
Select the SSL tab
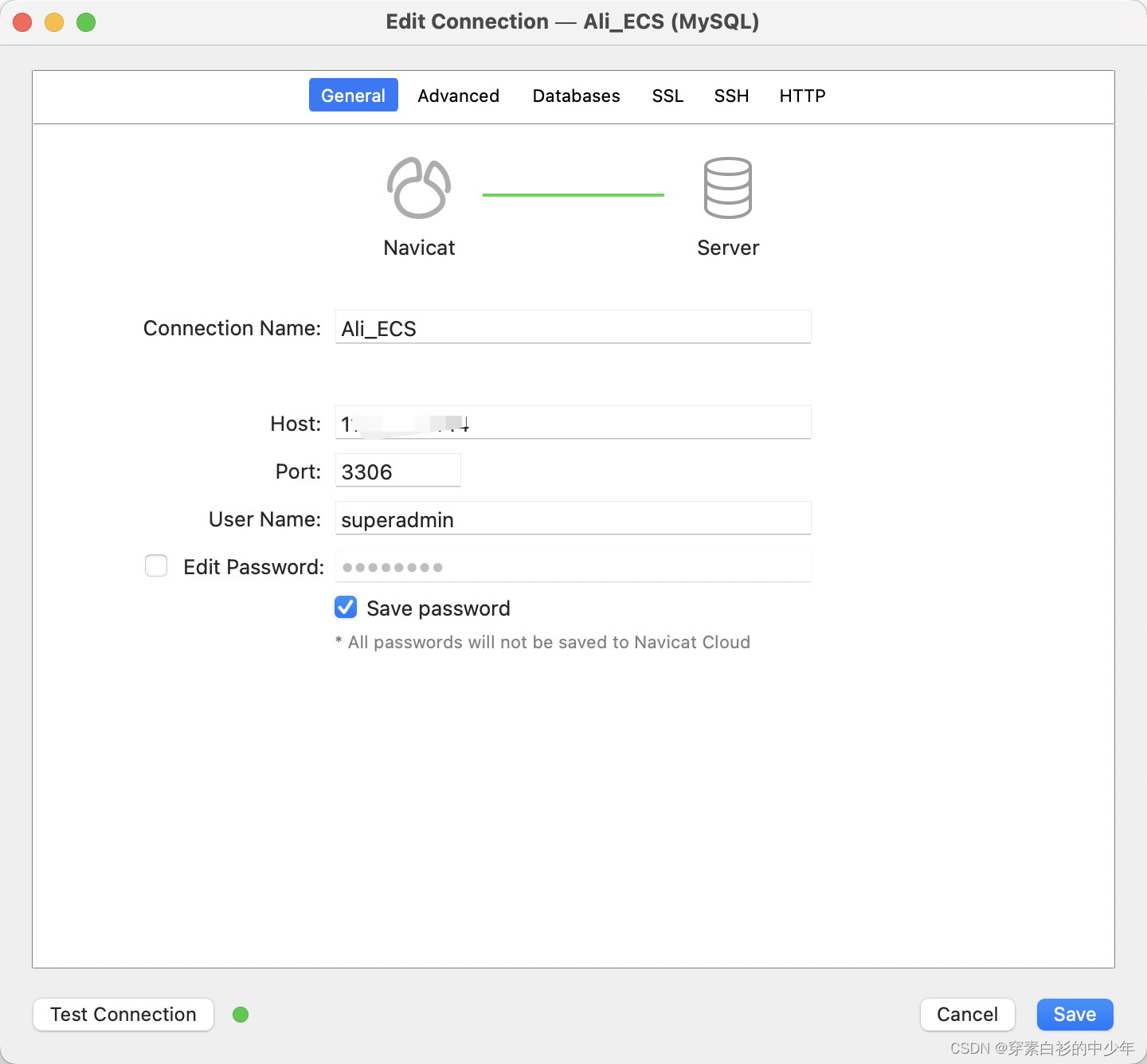click(667, 96)
